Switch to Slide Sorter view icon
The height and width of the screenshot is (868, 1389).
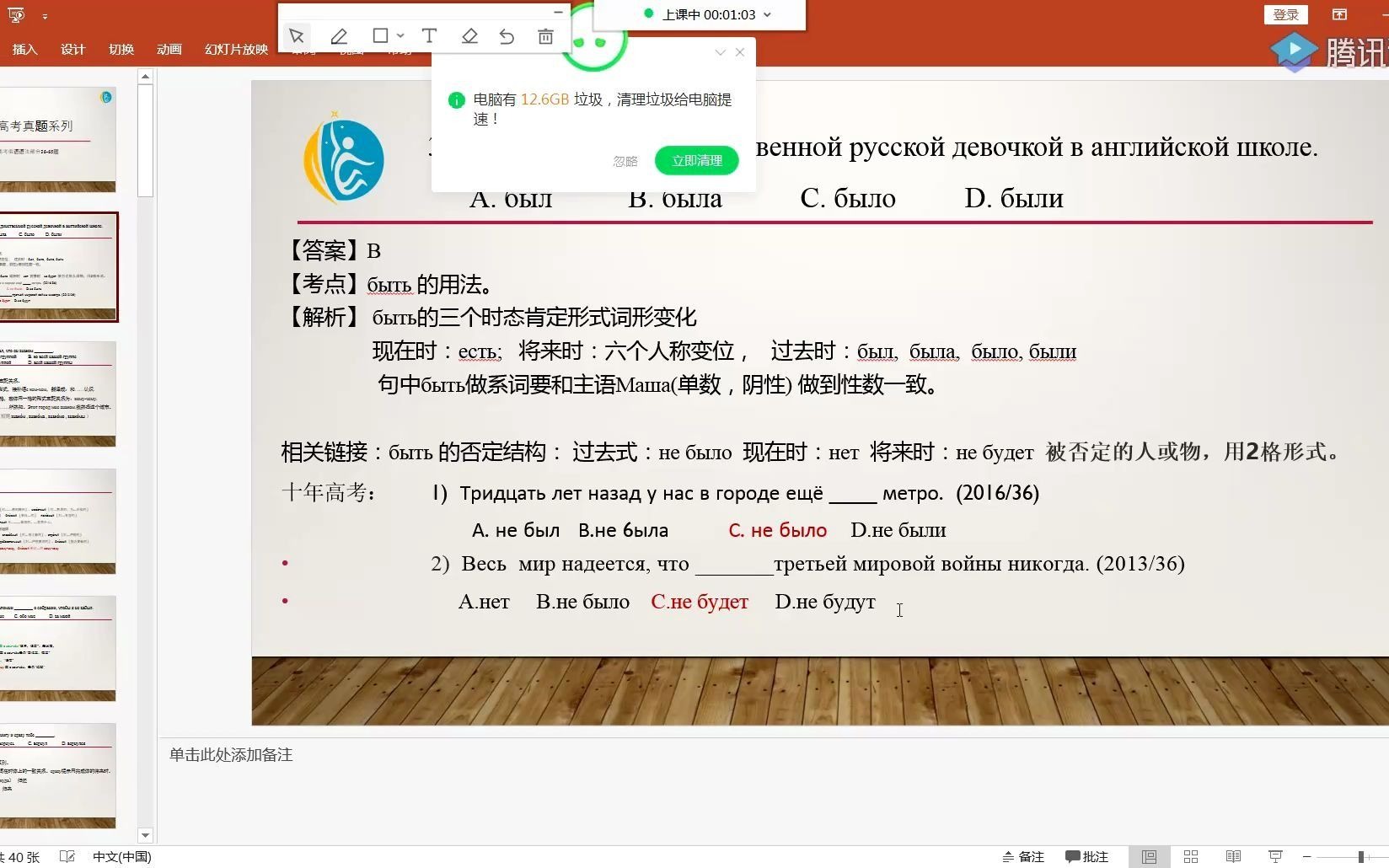tap(1191, 857)
